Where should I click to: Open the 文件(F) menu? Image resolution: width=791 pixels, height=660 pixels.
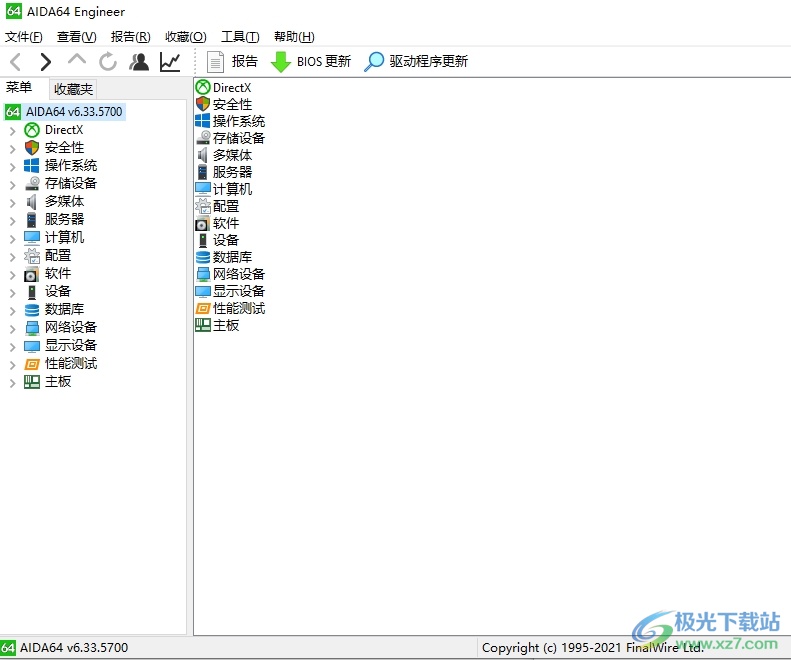(x=24, y=37)
